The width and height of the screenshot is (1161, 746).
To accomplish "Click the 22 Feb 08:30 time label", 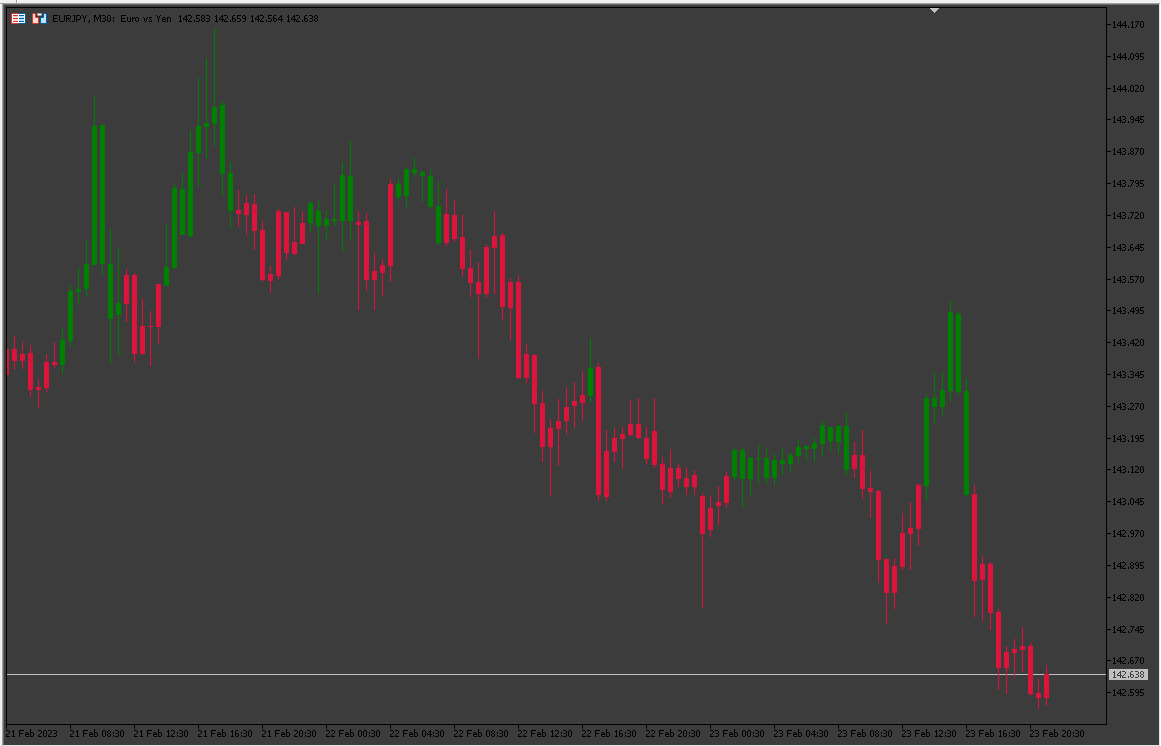I will click(x=481, y=734).
